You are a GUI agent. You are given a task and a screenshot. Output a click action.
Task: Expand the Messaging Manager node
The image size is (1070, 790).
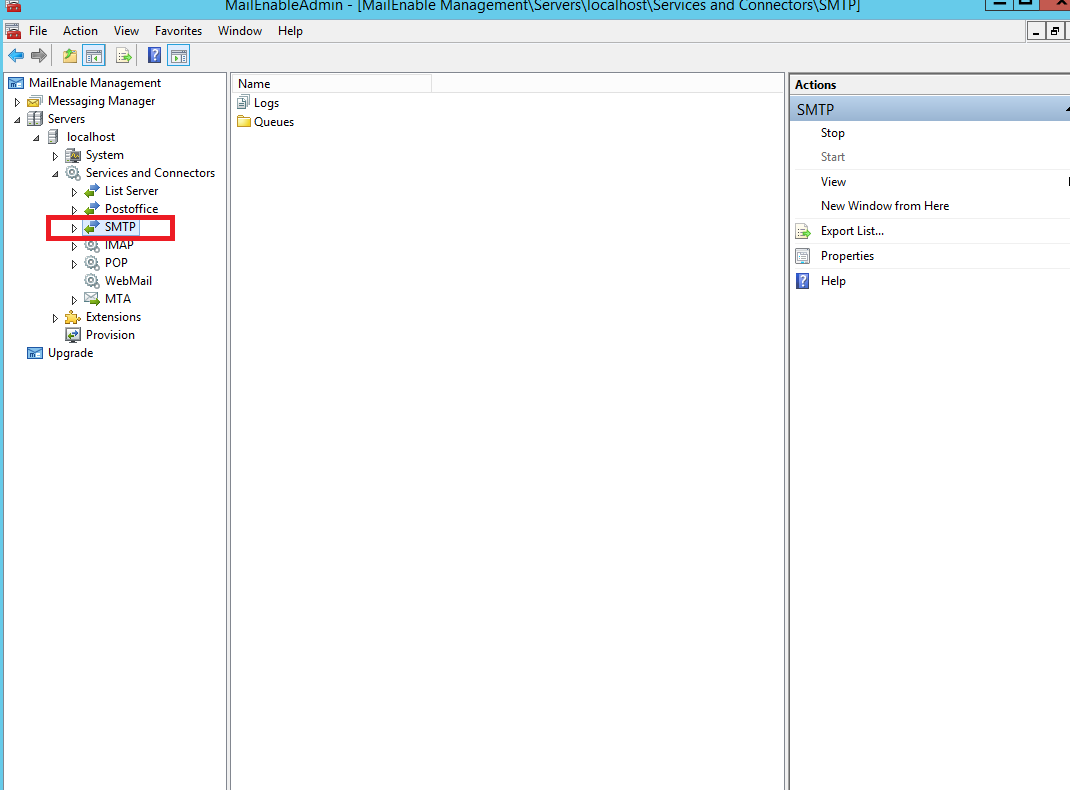(x=17, y=102)
